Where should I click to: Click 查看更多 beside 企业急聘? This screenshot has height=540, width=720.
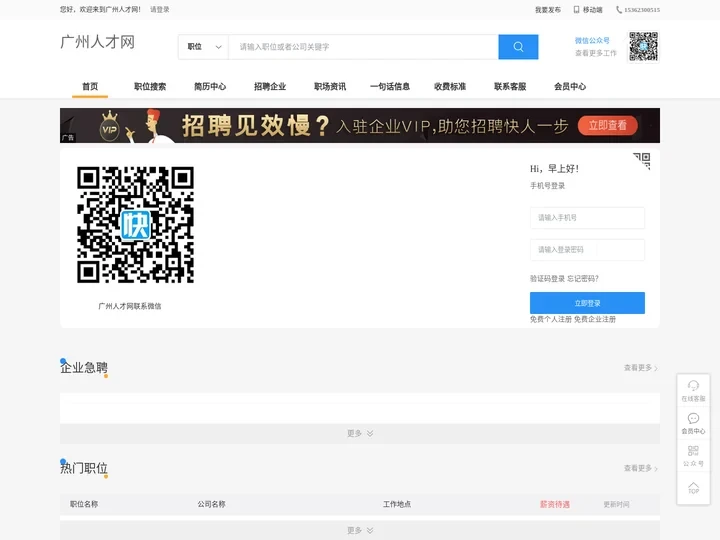pyautogui.click(x=641, y=368)
